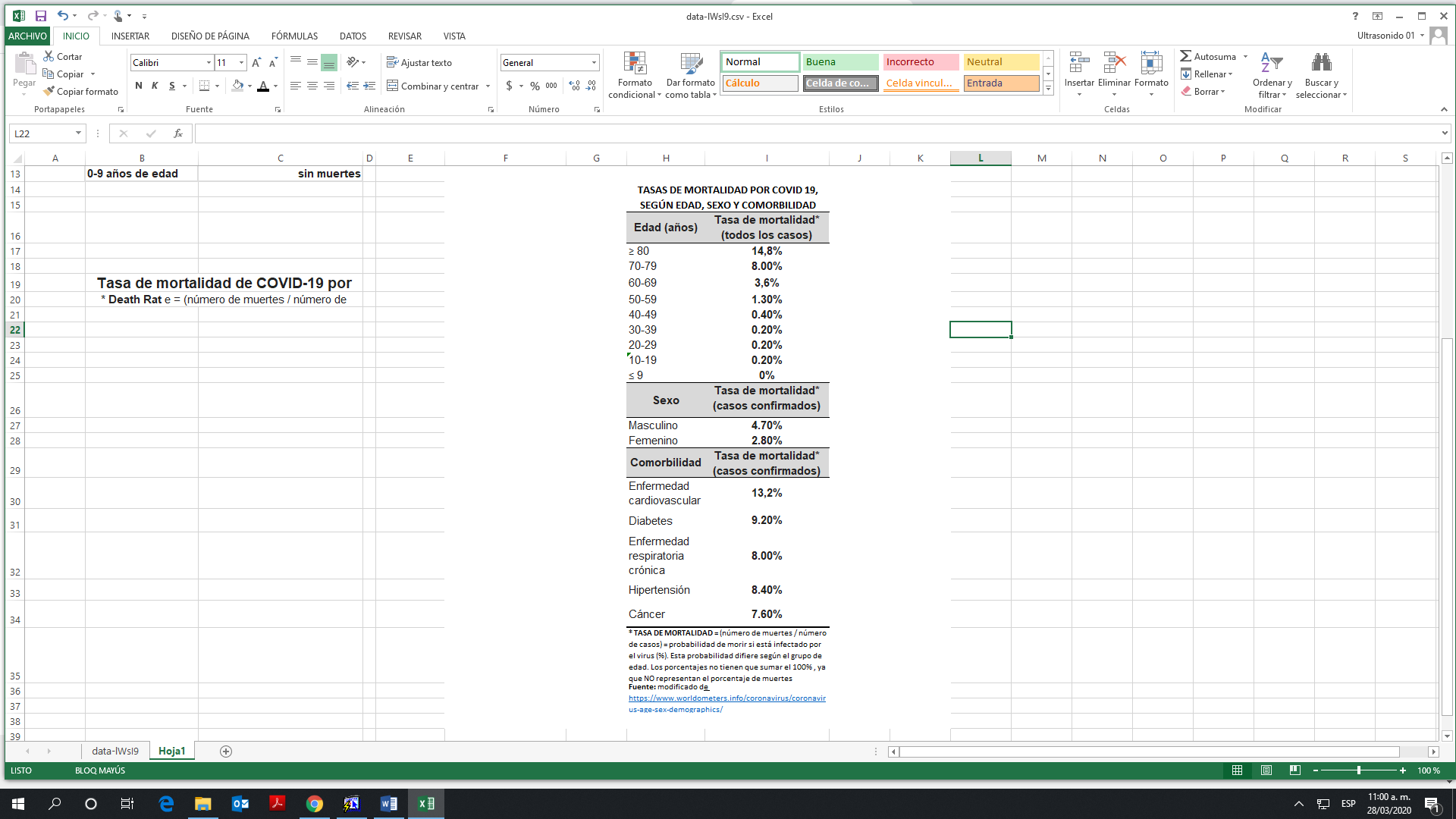Screen dimensions: 1456x819
Task: Click the borders icon in Fuente group
Action: [204, 86]
